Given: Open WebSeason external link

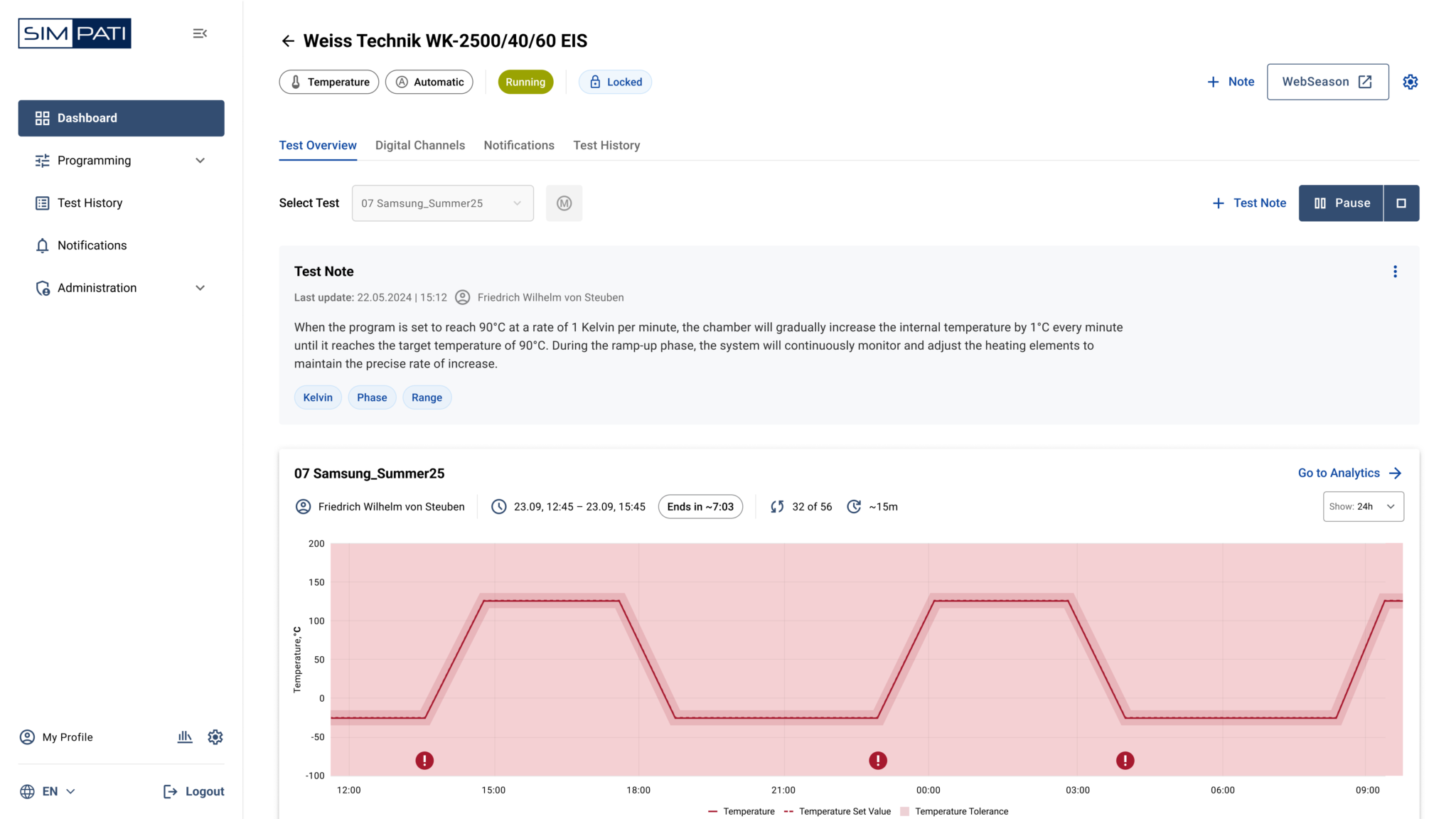Looking at the screenshot, I should [1327, 82].
